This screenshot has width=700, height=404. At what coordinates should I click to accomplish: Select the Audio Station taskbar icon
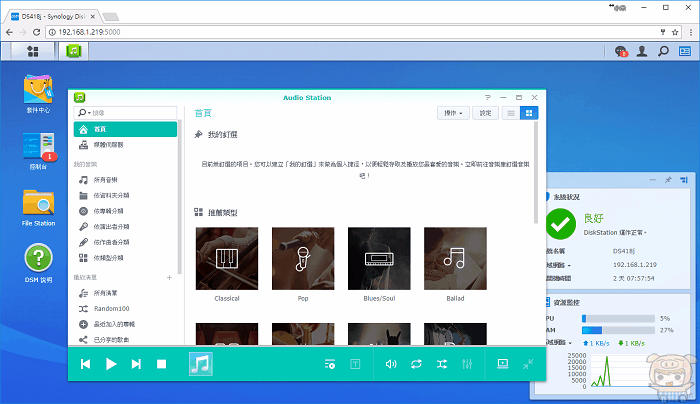coord(74,51)
